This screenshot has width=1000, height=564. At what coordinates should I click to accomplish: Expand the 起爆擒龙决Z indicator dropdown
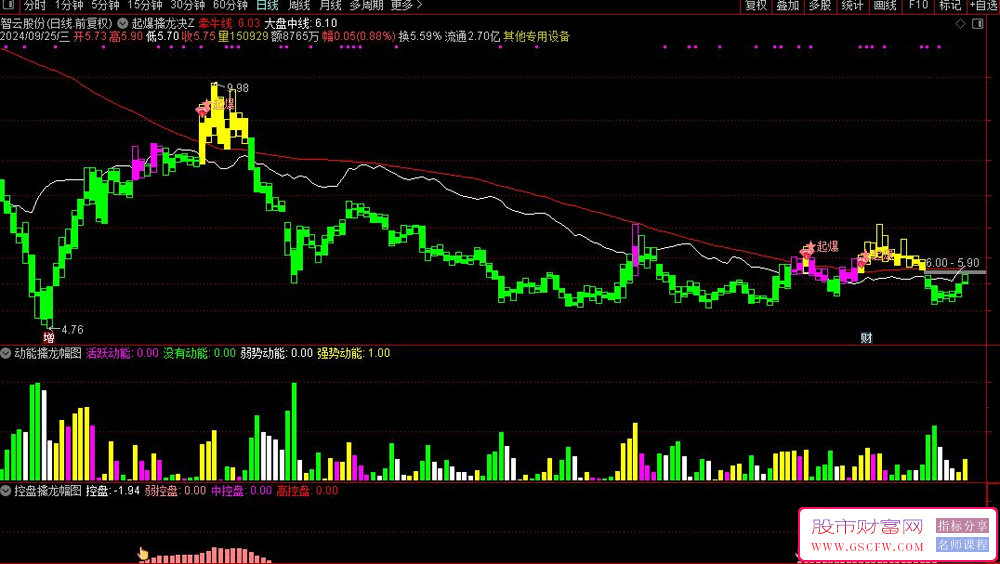(122, 23)
